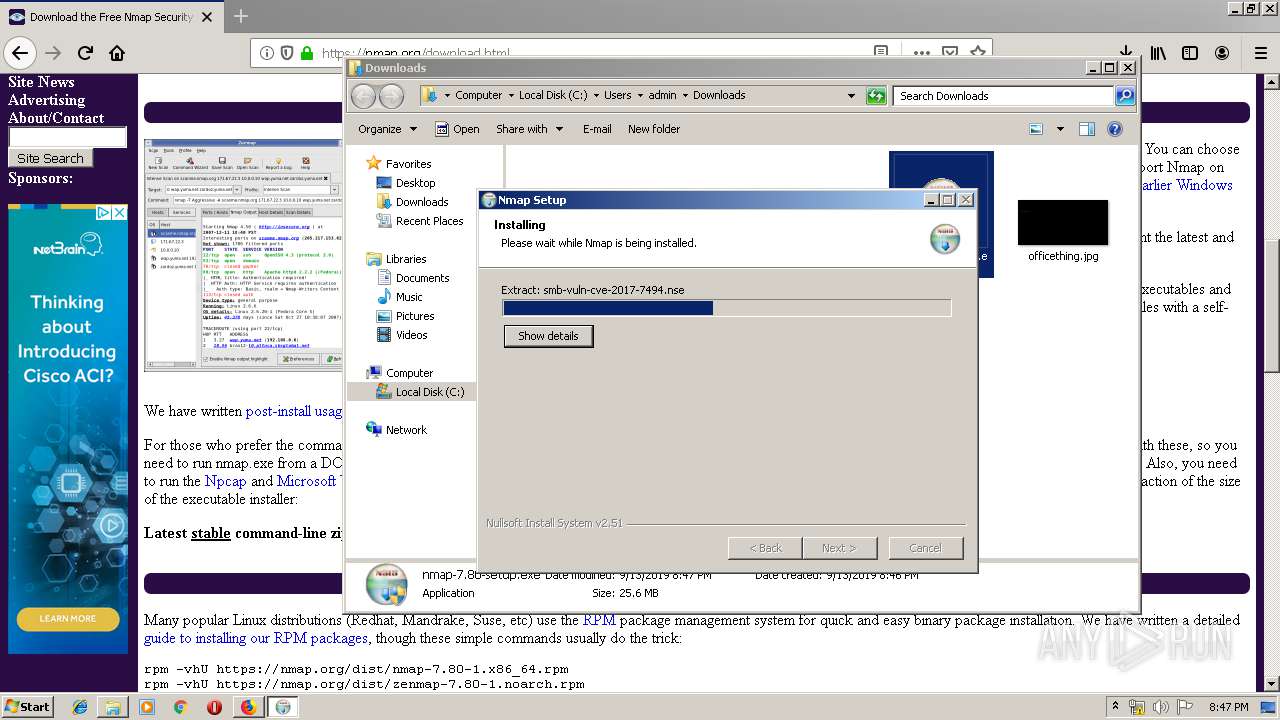This screenshot has width=1280, height=720.
Task: Click the Firefox reload page icon
Action: tap(85, 53)
